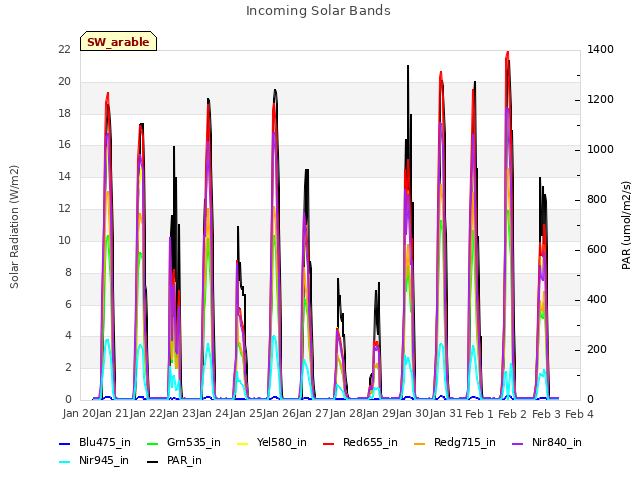Click the blue Blu475_in legend color marker
Screen dimensions: 640x480
click(x=65, y=444)
